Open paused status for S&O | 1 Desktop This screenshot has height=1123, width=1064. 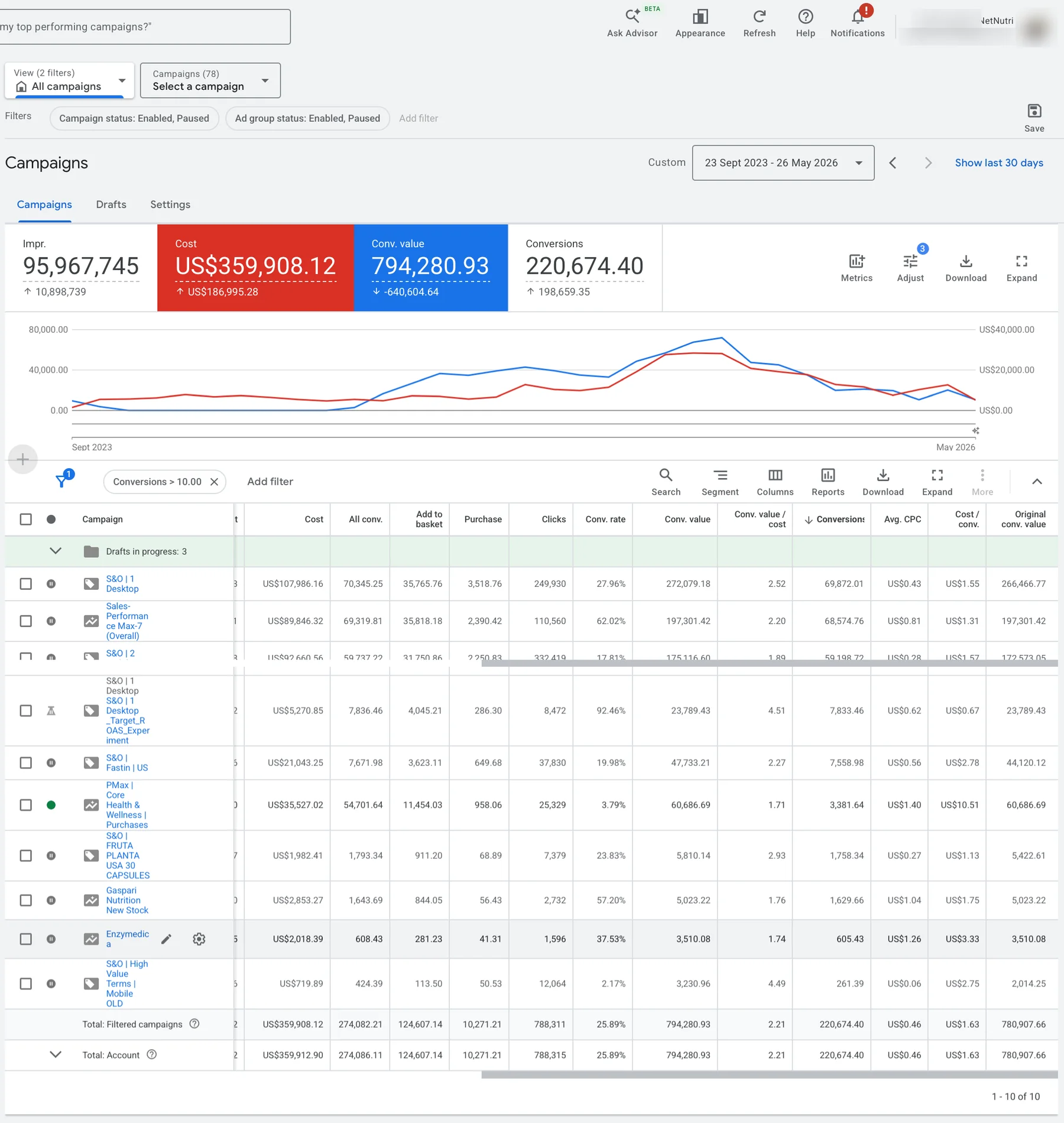[51, 584]
